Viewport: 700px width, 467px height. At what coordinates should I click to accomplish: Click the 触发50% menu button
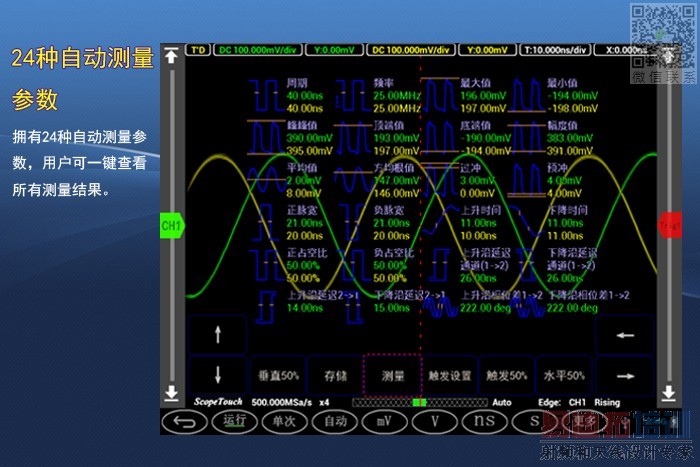click(507, 375)
